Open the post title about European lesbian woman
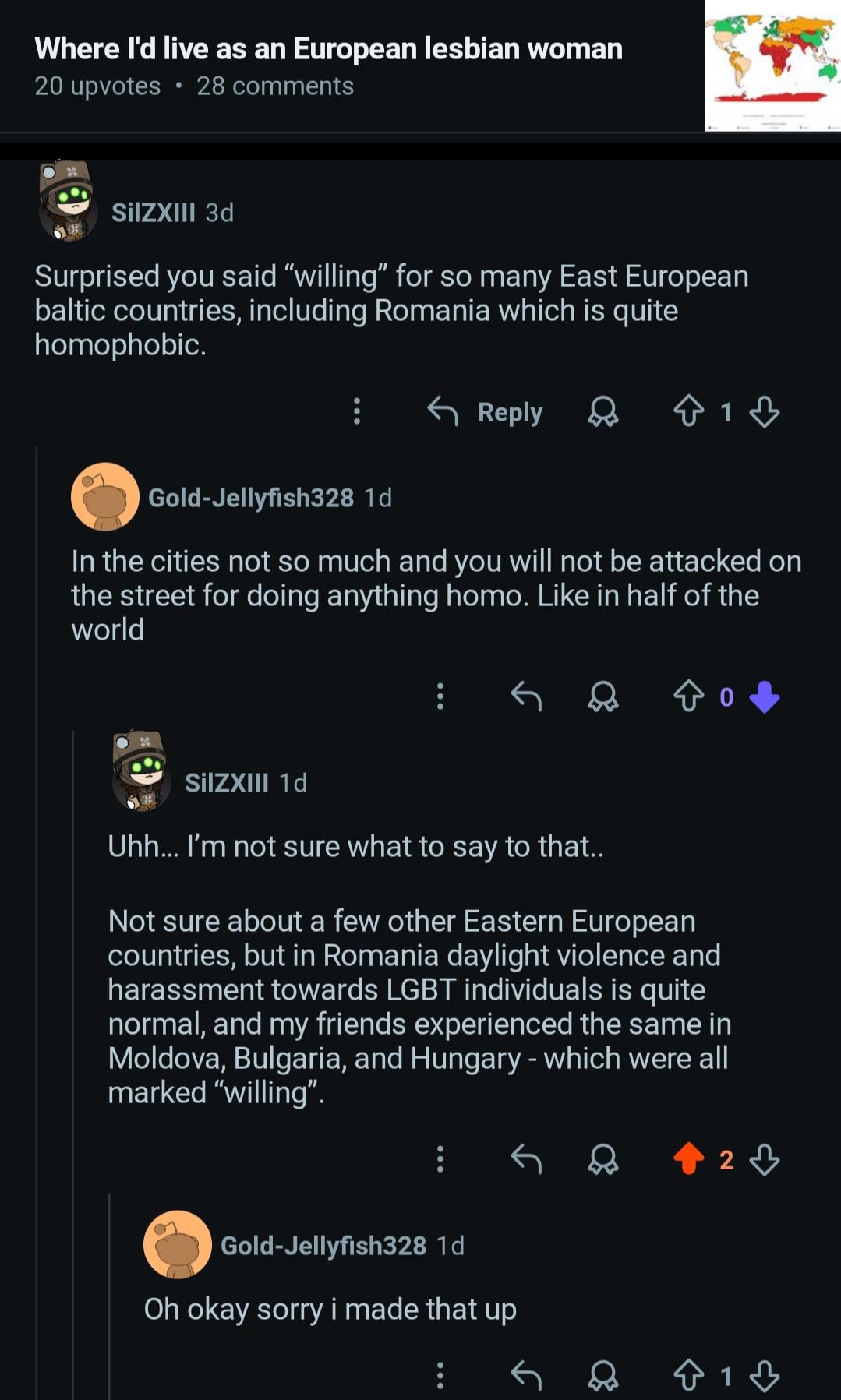 pos(328,49)
